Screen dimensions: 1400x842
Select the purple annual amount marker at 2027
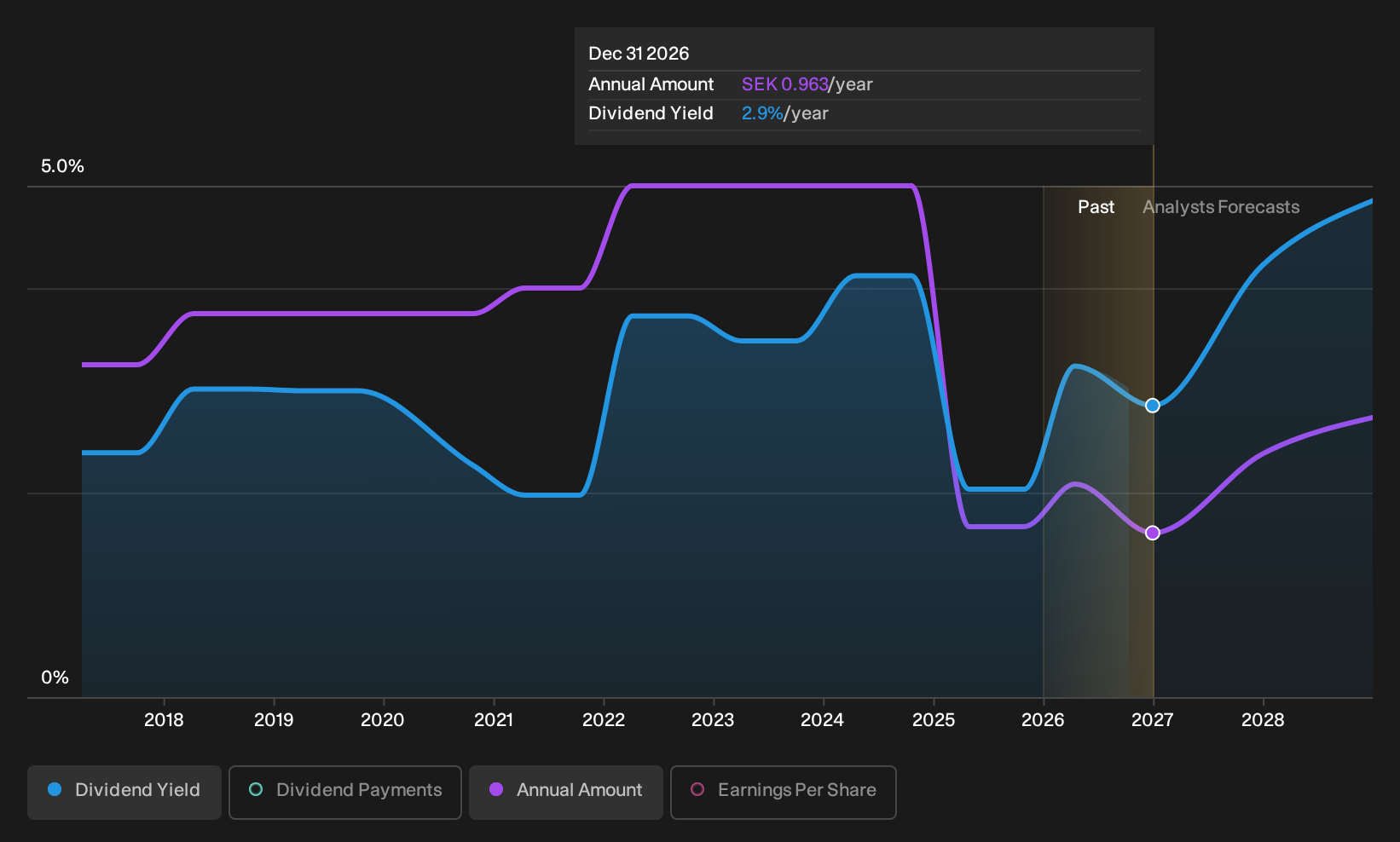[1153, 533]
